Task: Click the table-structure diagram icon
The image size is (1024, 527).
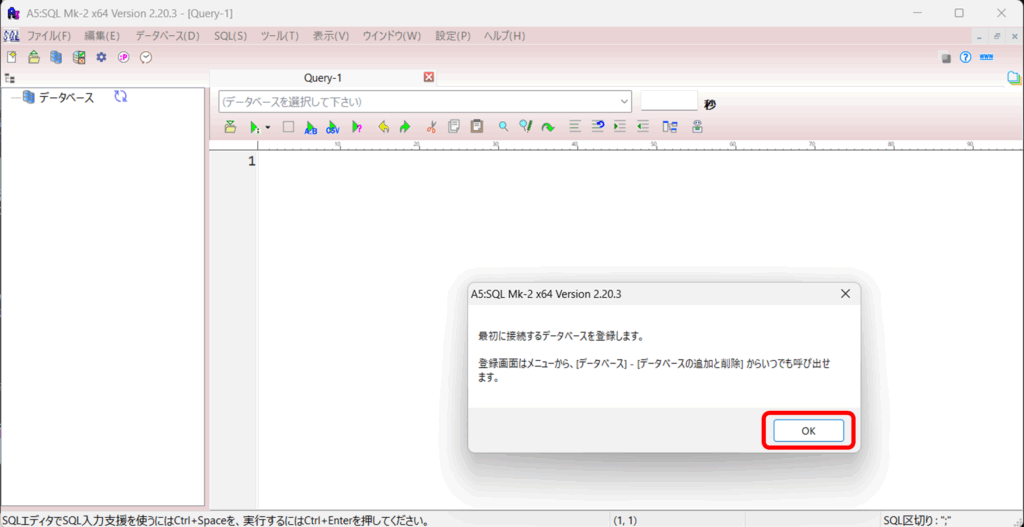Action: [669, 127]
